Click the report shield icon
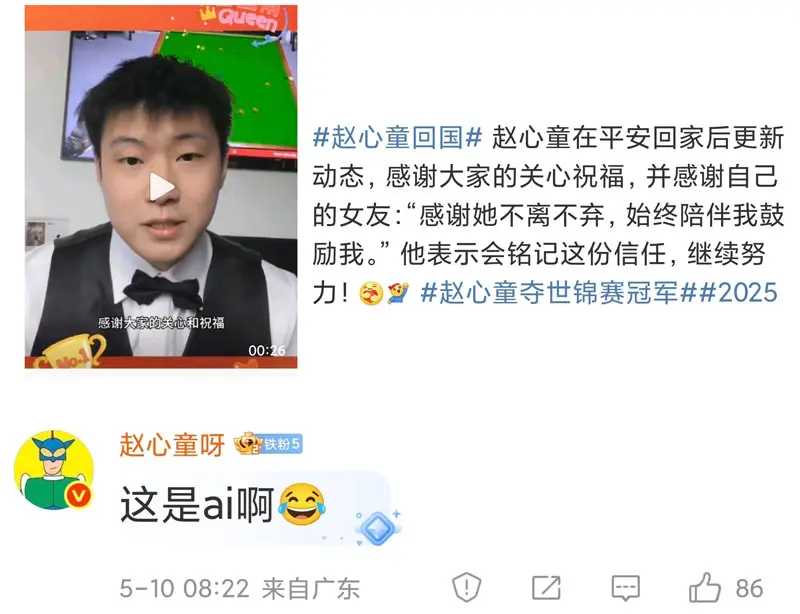Image resolution: width=800 pixels, height=614 pixels. point(466,588)
